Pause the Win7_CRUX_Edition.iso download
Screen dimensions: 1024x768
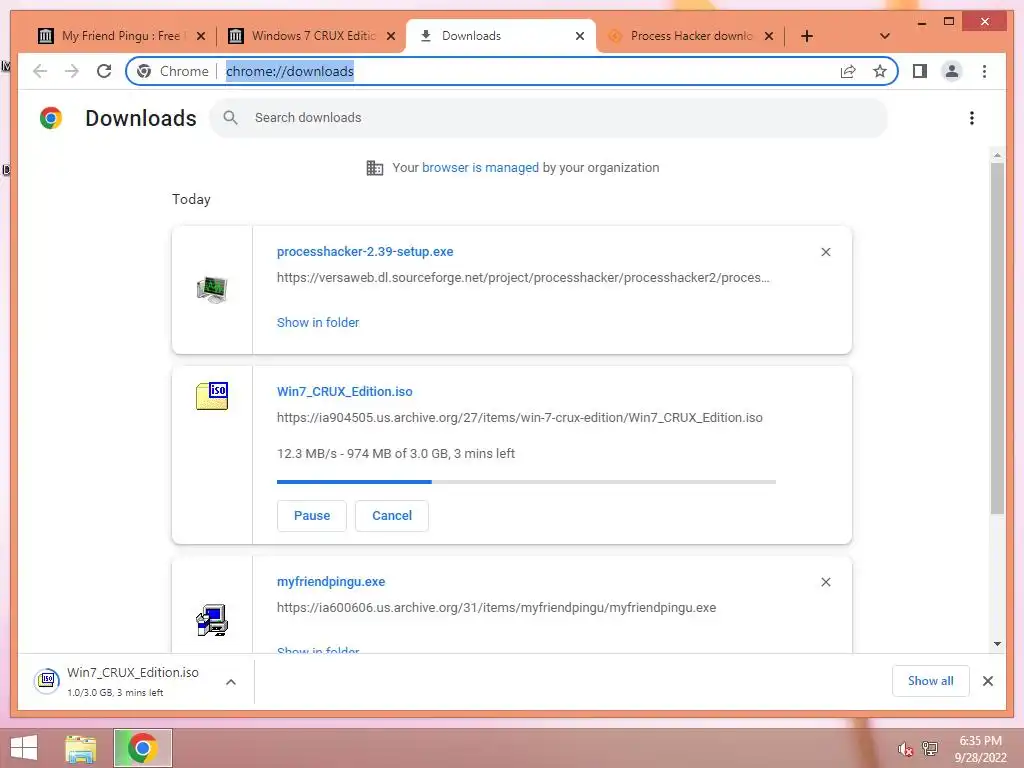click(x=312, y=516)
